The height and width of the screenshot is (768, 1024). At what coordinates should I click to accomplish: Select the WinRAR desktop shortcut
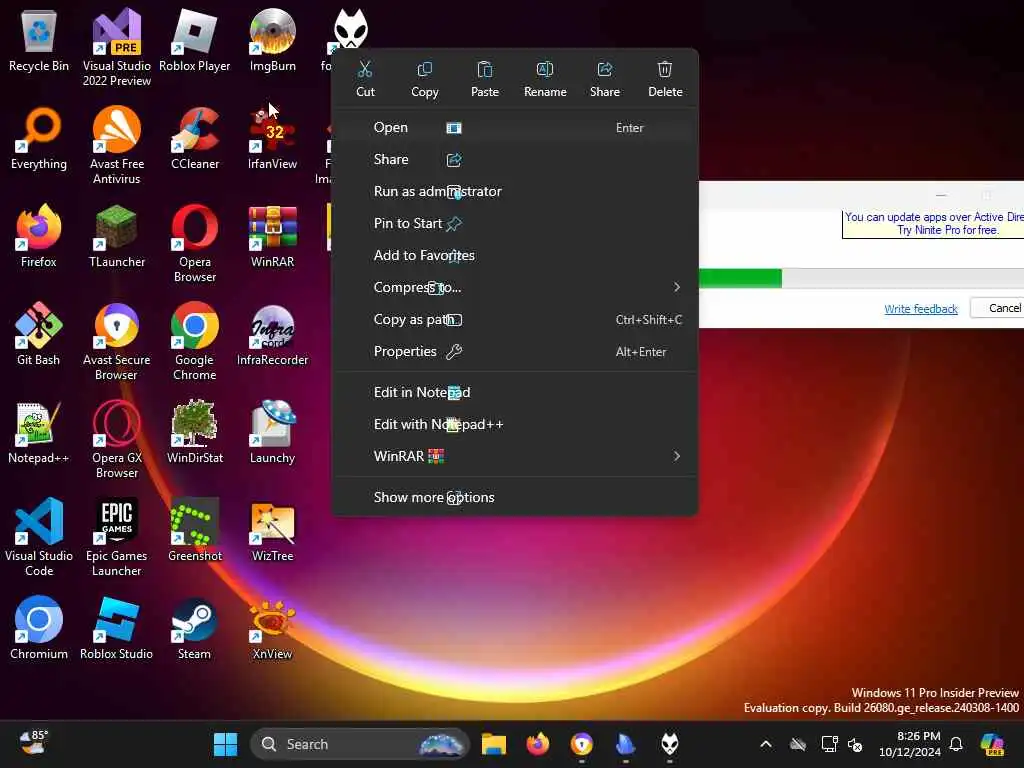pyautogui.click(x=272, y=237)
